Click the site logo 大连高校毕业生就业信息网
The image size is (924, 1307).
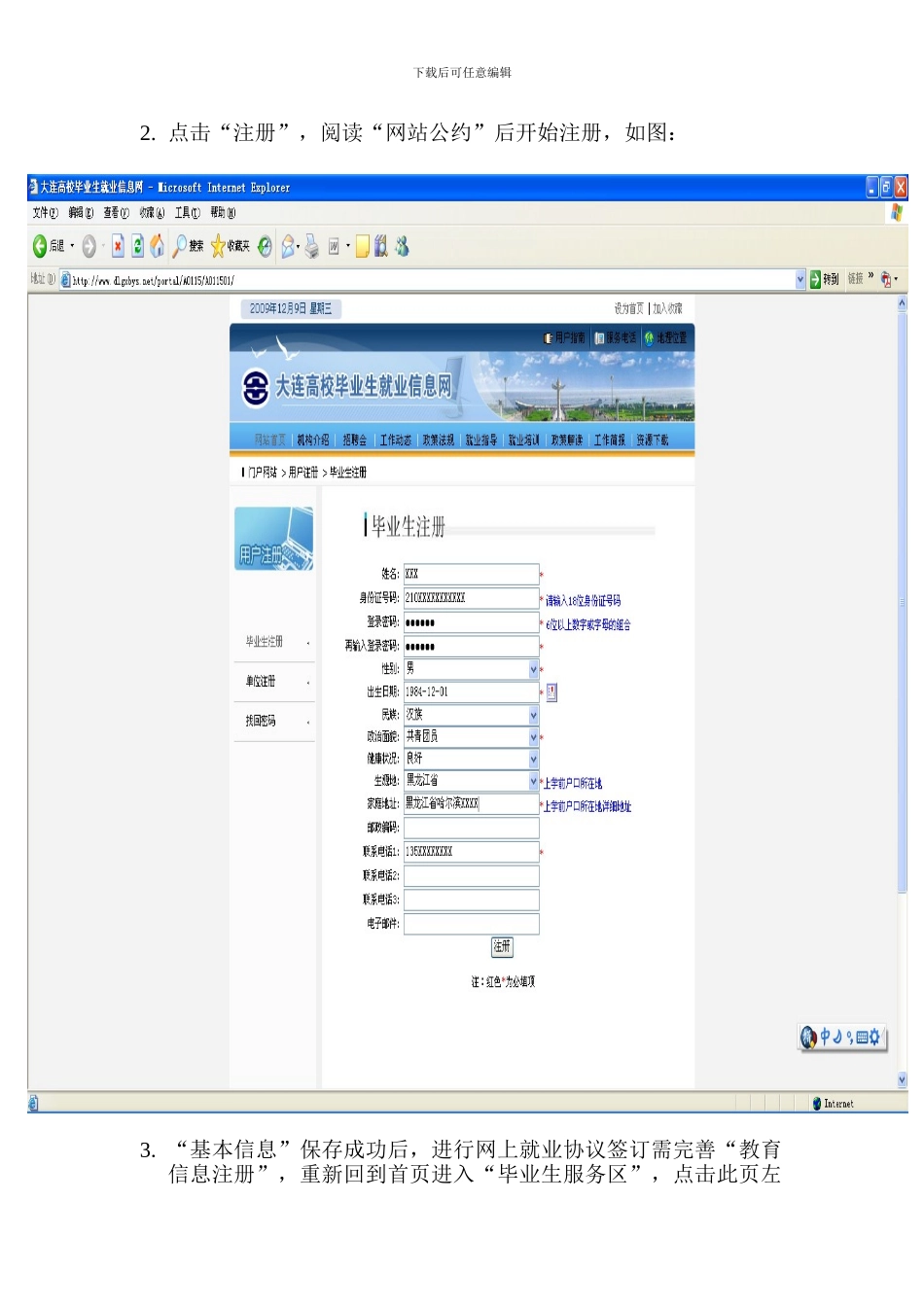click(x=347, y=386)
